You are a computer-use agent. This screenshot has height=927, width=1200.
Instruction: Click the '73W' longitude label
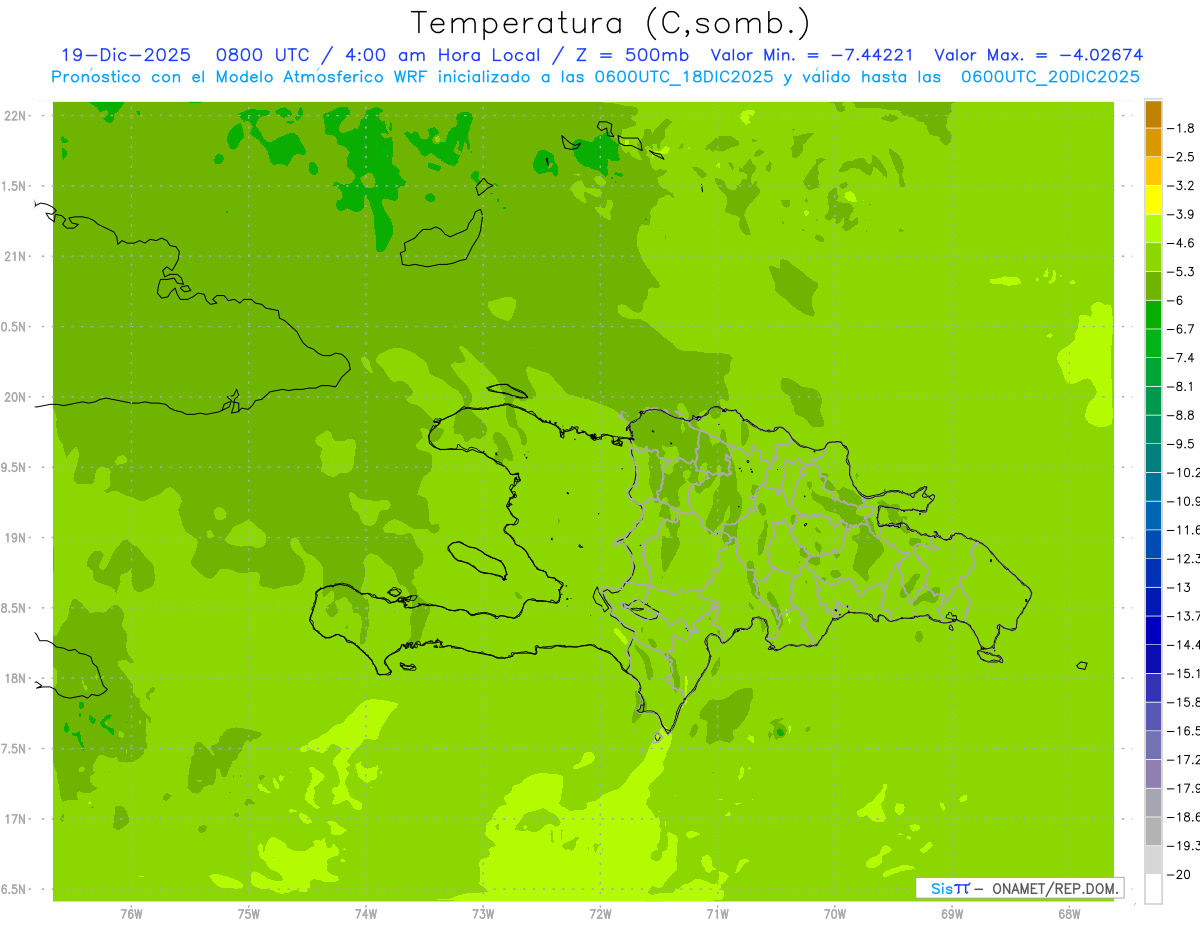click(x=483, y=913)
